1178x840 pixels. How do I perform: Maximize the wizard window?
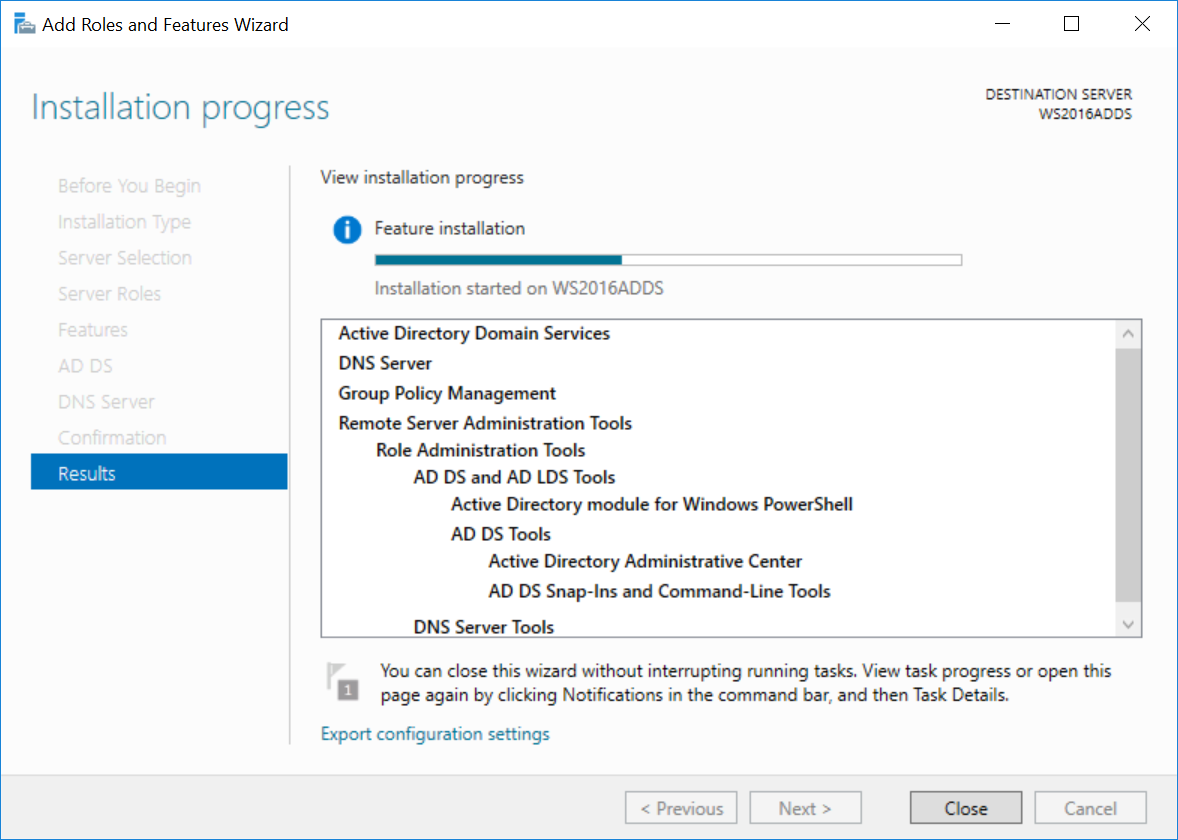1071,24
